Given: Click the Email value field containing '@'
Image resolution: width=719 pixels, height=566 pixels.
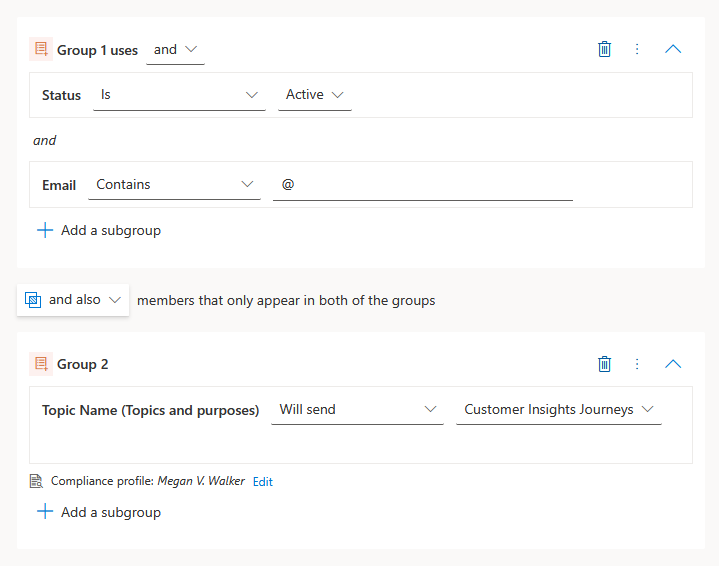Looking at the screenshot, I should click(x=422, y=185).
